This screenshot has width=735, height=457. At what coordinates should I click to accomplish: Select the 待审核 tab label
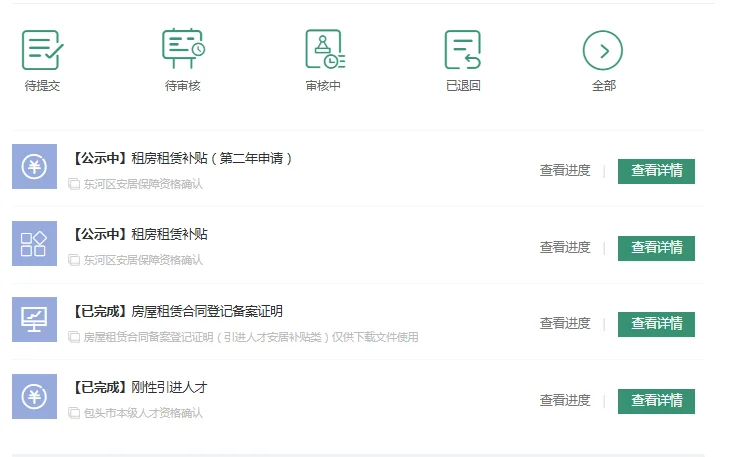pyautogui.click(x=183, y=86)
